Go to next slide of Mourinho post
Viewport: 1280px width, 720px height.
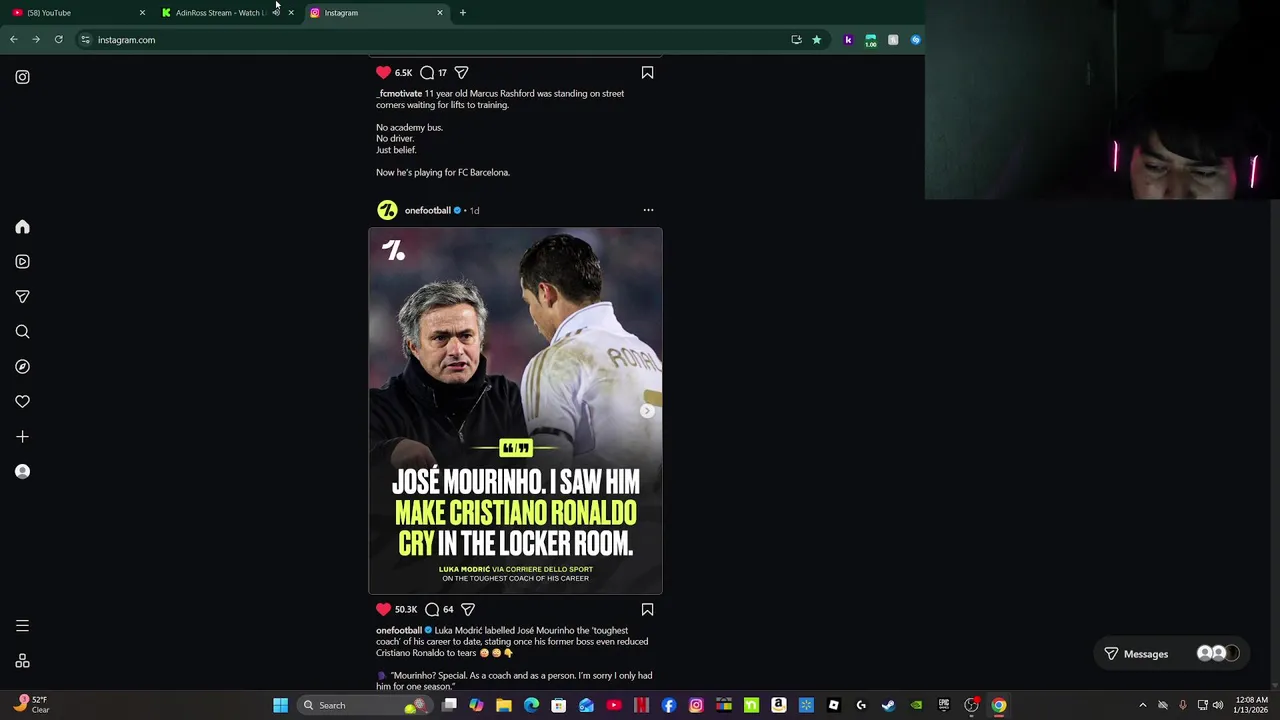click(x=647, y=411)
